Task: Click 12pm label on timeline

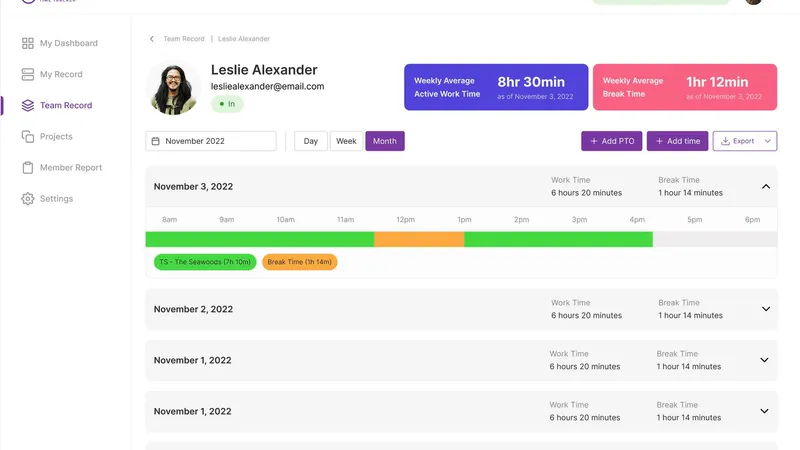Action: [406, 220]
